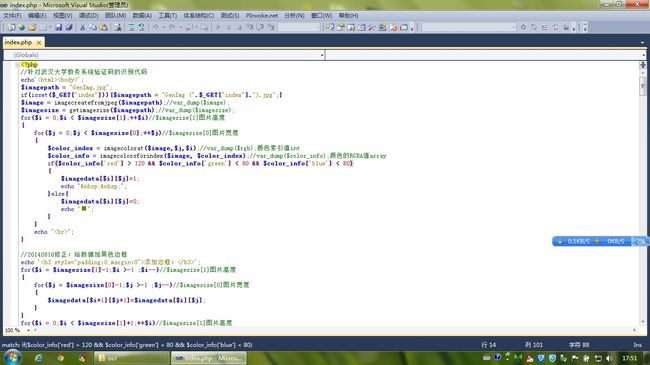This screenshot has width=650, height=365.
Task: Click the Uncomment Lines toolbar icon
Action: coord(141,27)
